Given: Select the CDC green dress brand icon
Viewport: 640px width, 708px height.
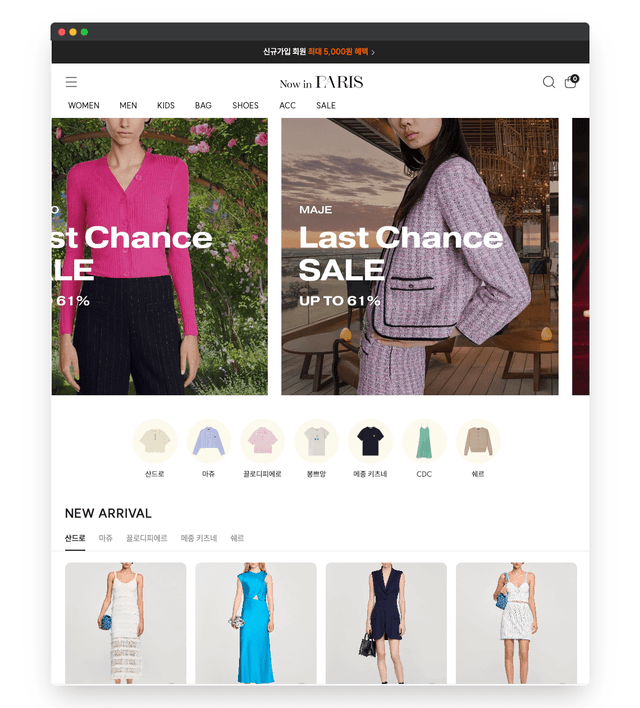Looking at the screenshot, I should (424, 441).
